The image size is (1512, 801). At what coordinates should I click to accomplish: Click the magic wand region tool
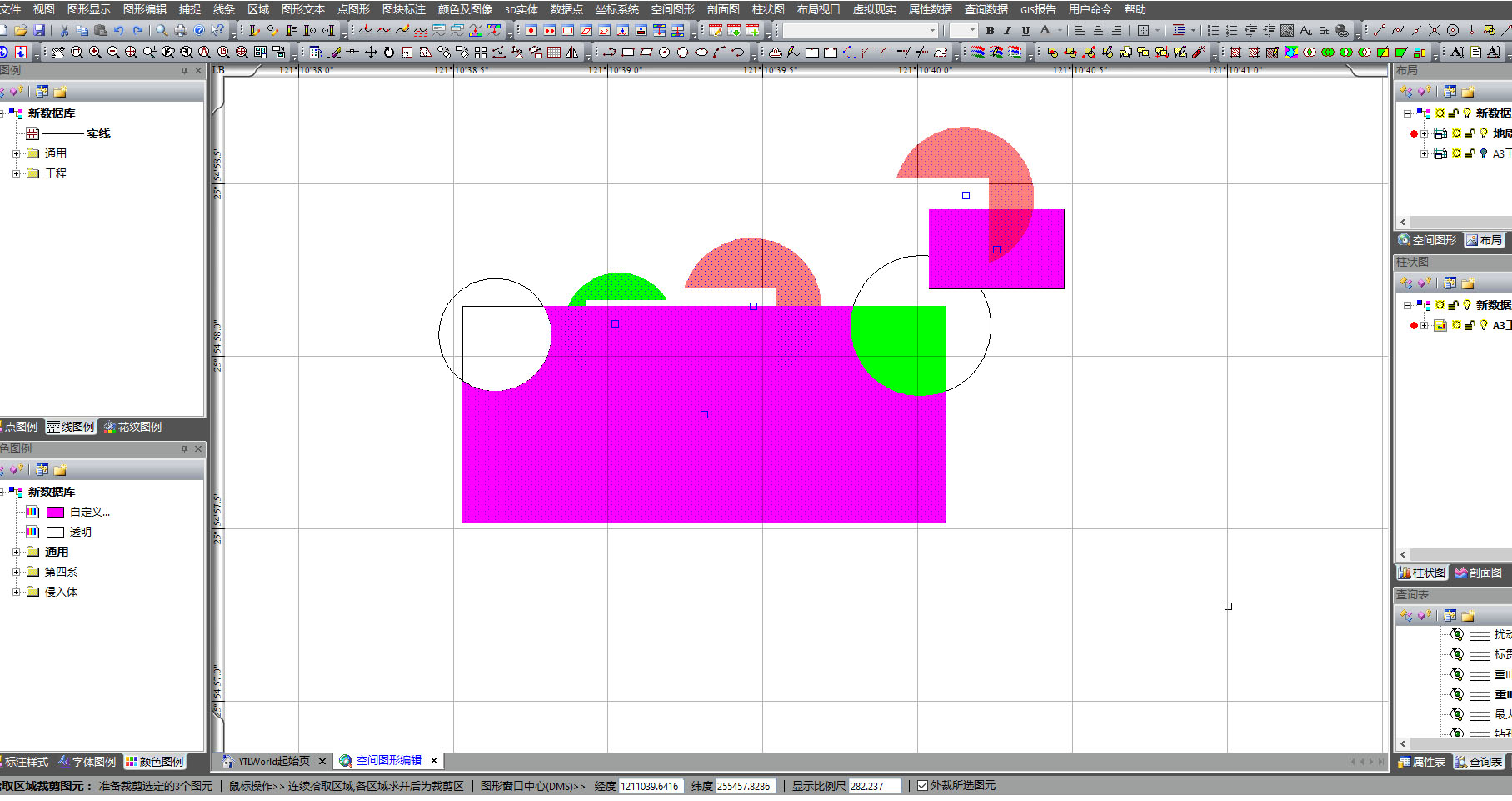1199,52
